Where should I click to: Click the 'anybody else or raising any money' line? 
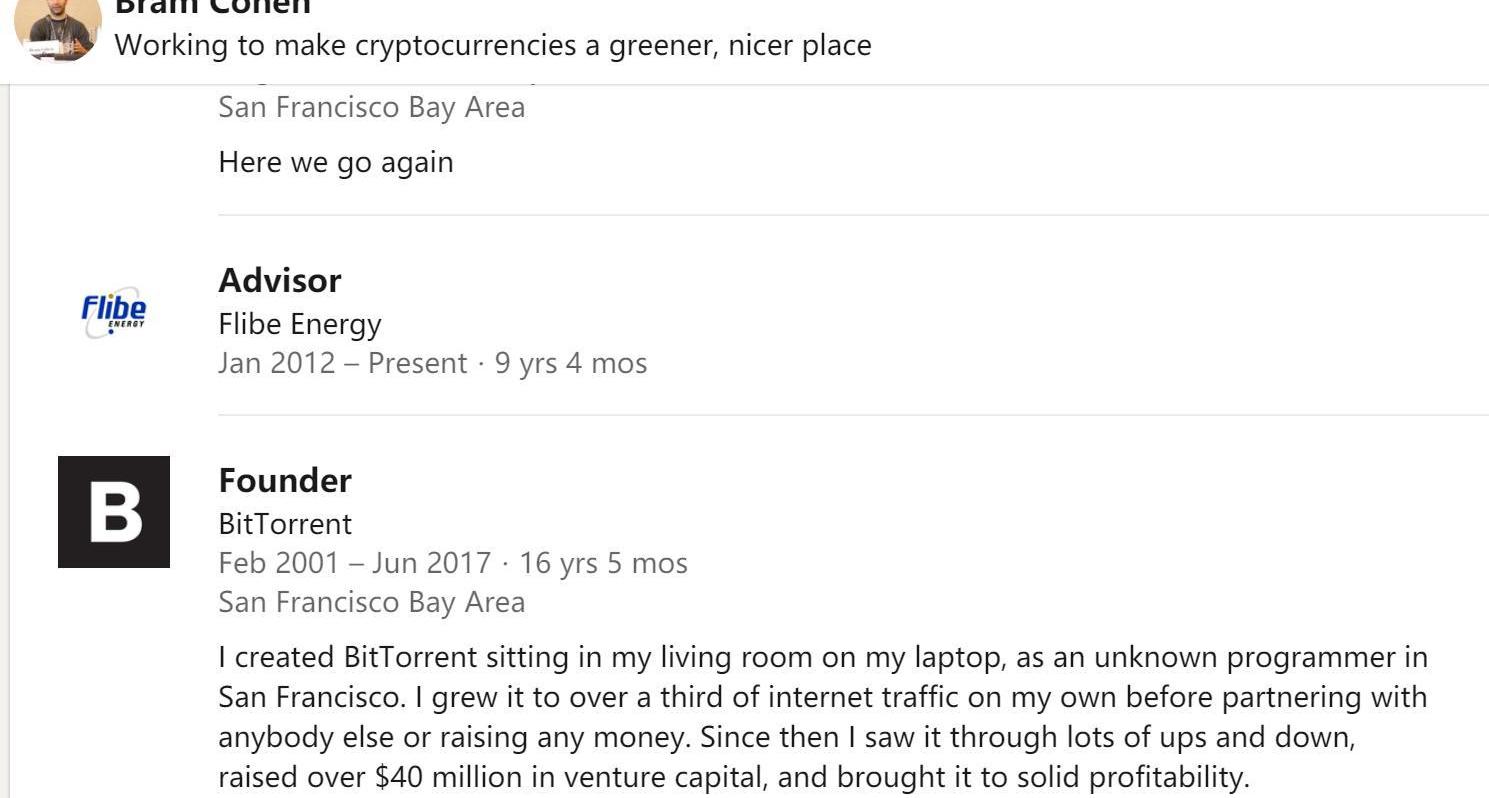[x=786, y=737]
